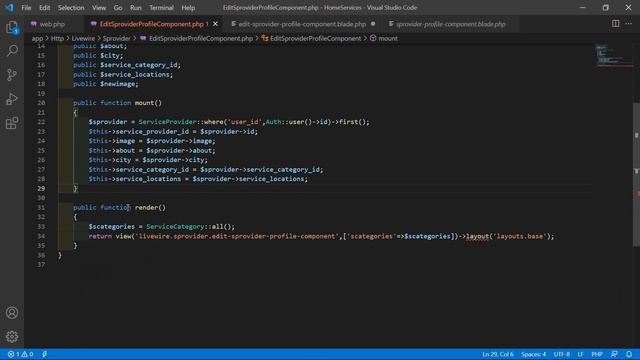Click $service_locations on line 17
640x360 pixels.
(135, 75)
